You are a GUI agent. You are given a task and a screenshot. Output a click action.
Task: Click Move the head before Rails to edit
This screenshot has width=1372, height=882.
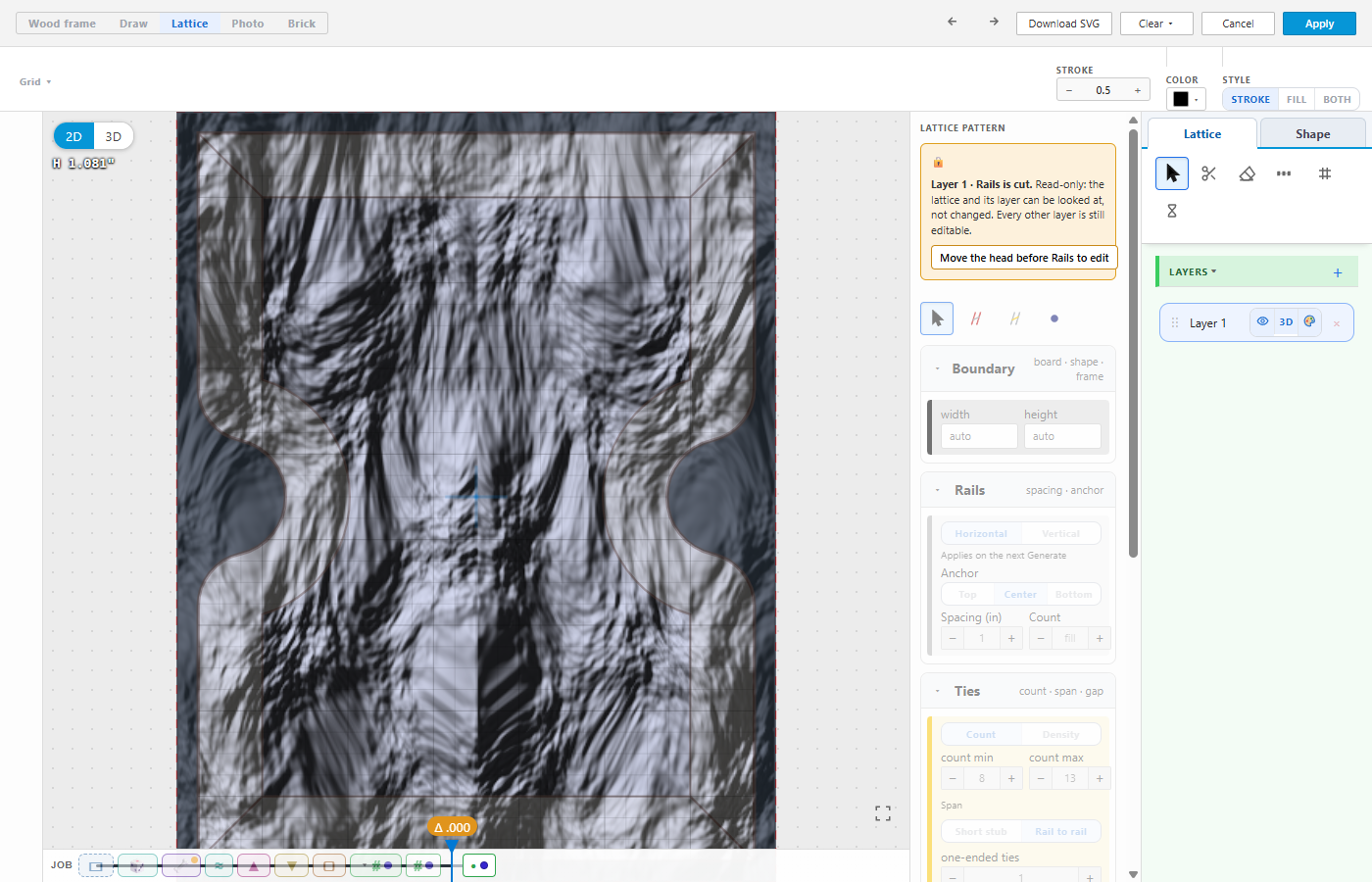click(1024, 258)
